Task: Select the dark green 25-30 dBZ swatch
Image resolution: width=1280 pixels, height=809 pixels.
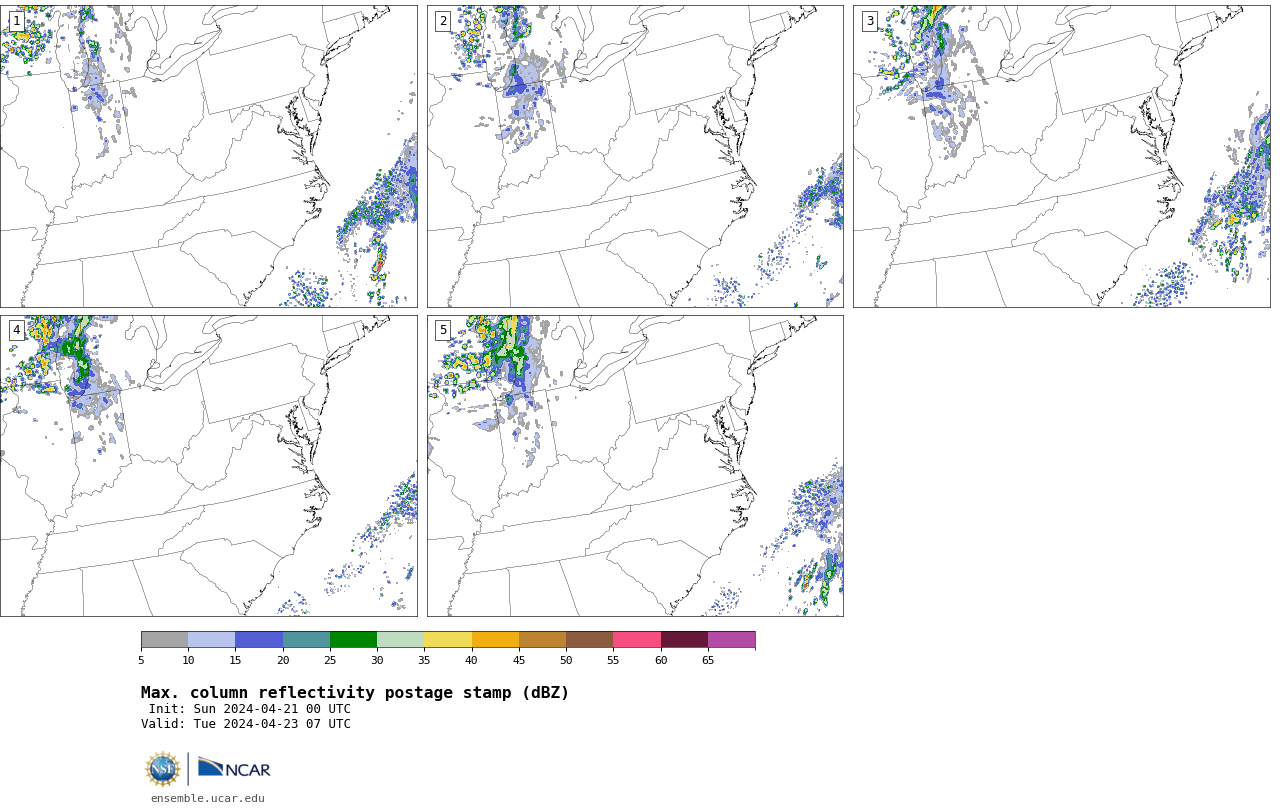Action: 353,640
